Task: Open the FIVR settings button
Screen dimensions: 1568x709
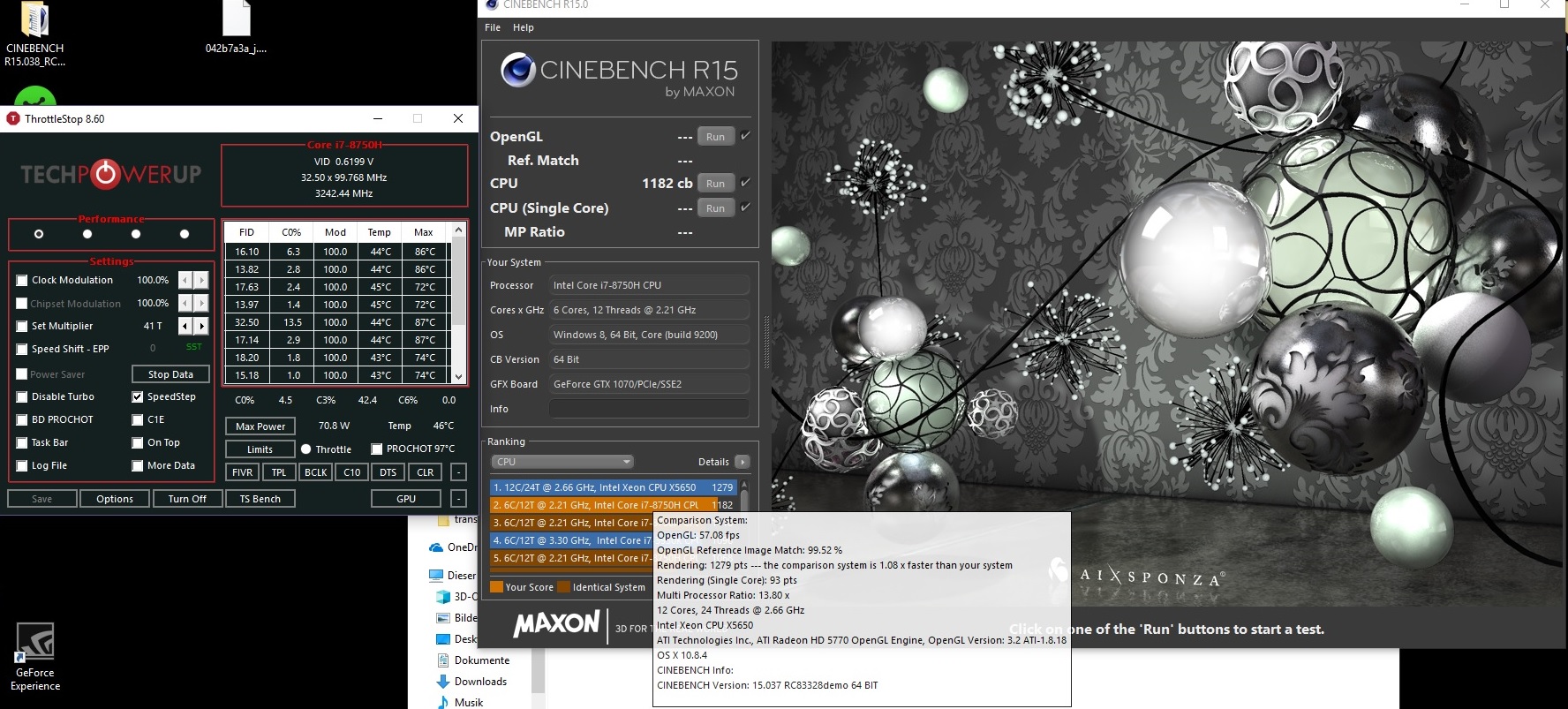Action: point(243,472)
